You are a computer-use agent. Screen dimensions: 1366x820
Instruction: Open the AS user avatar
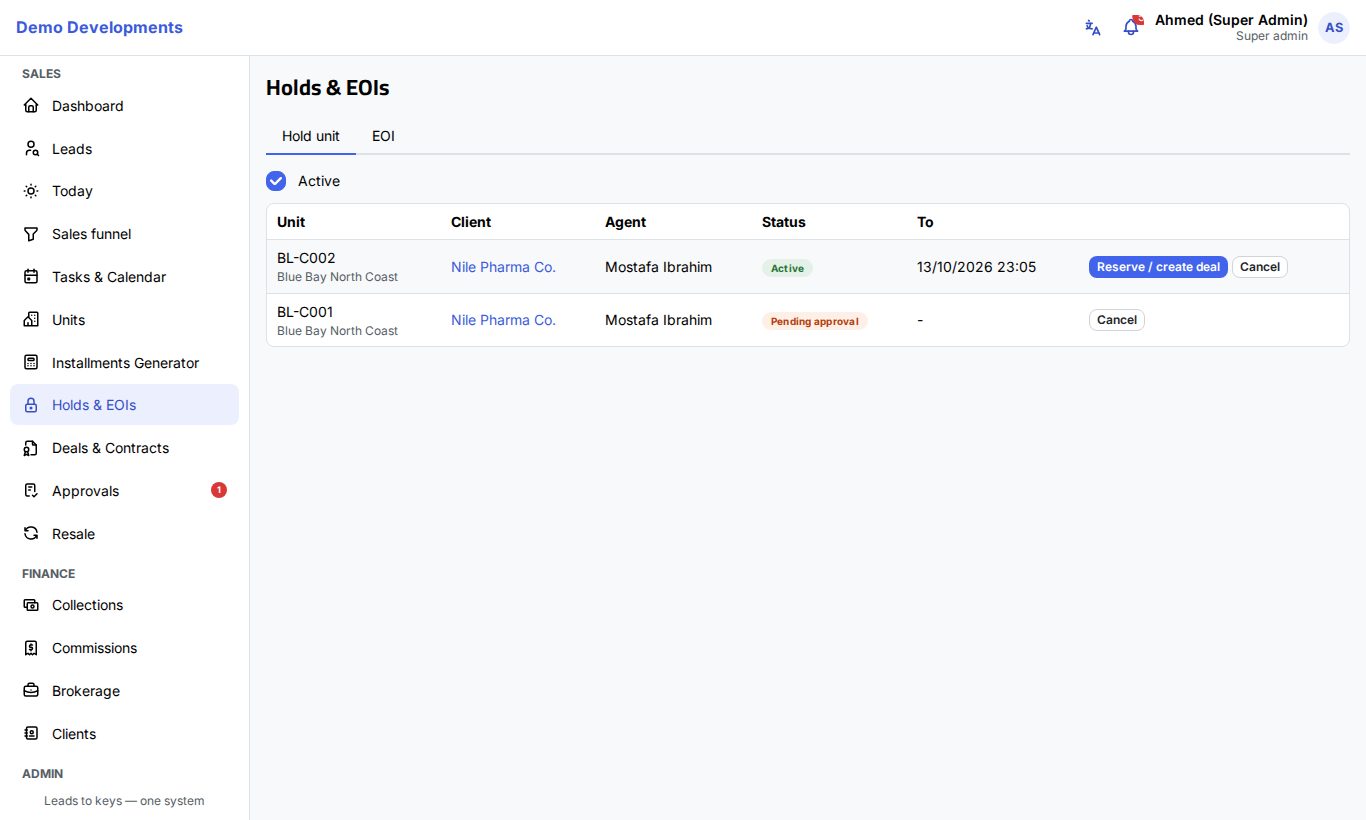pos(1334,28)
